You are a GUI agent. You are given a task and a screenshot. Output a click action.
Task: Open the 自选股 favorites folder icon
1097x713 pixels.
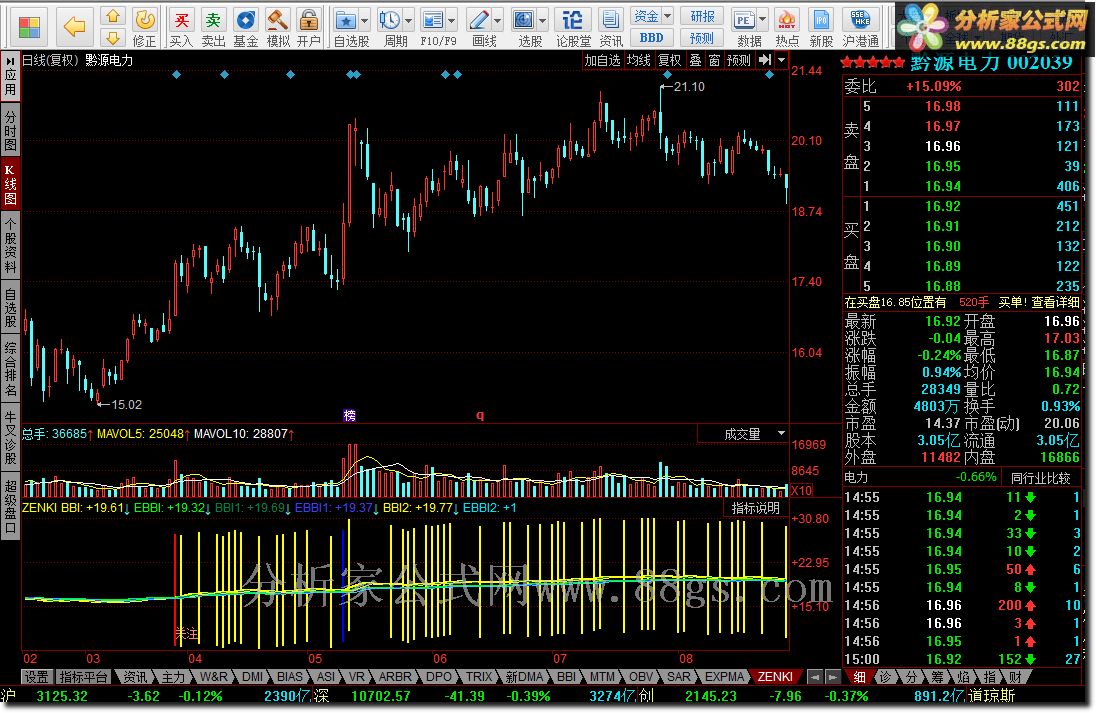pyautogui.click(x=346, y=20)
